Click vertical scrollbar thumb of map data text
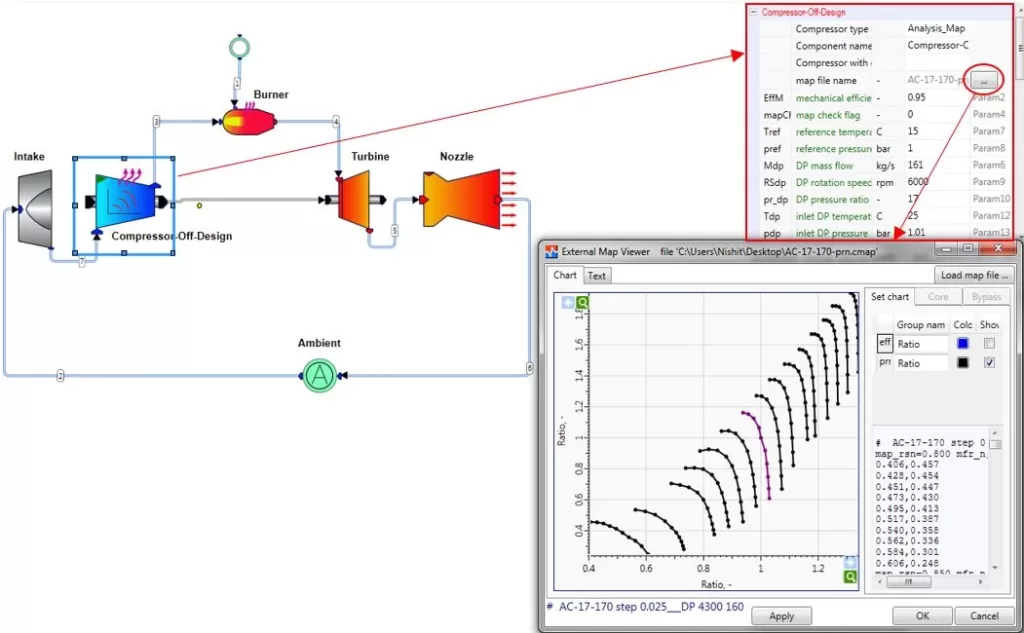 pyautogui.click(x=995, y=444)
